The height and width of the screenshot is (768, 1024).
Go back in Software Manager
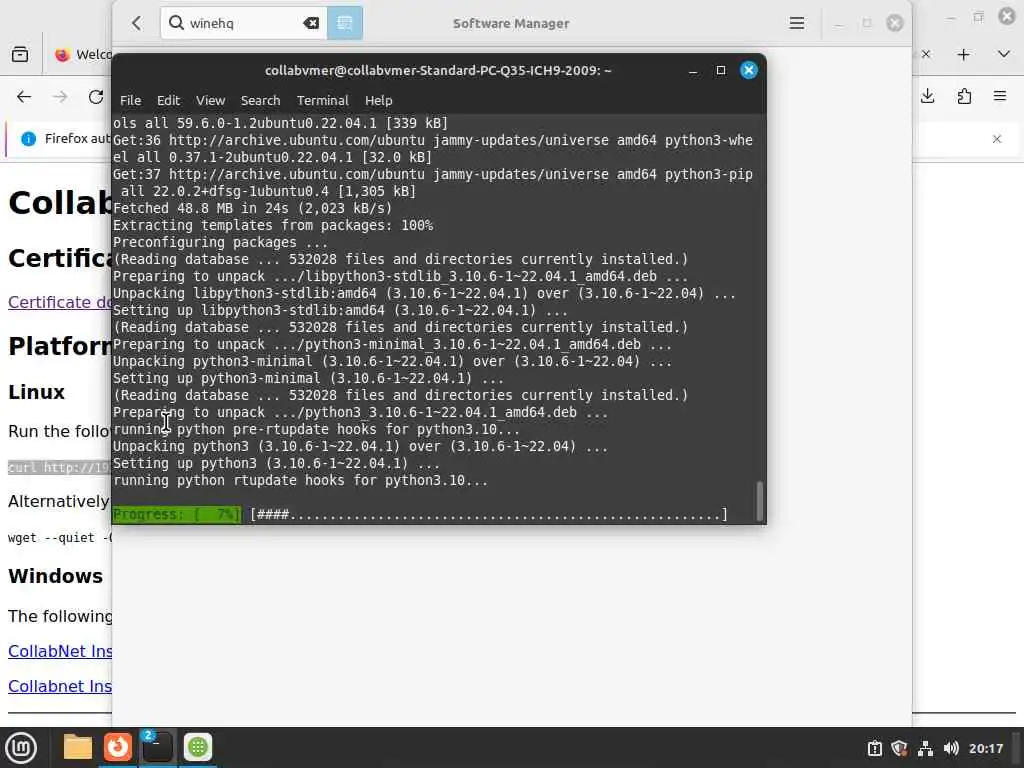pos(136,24)
